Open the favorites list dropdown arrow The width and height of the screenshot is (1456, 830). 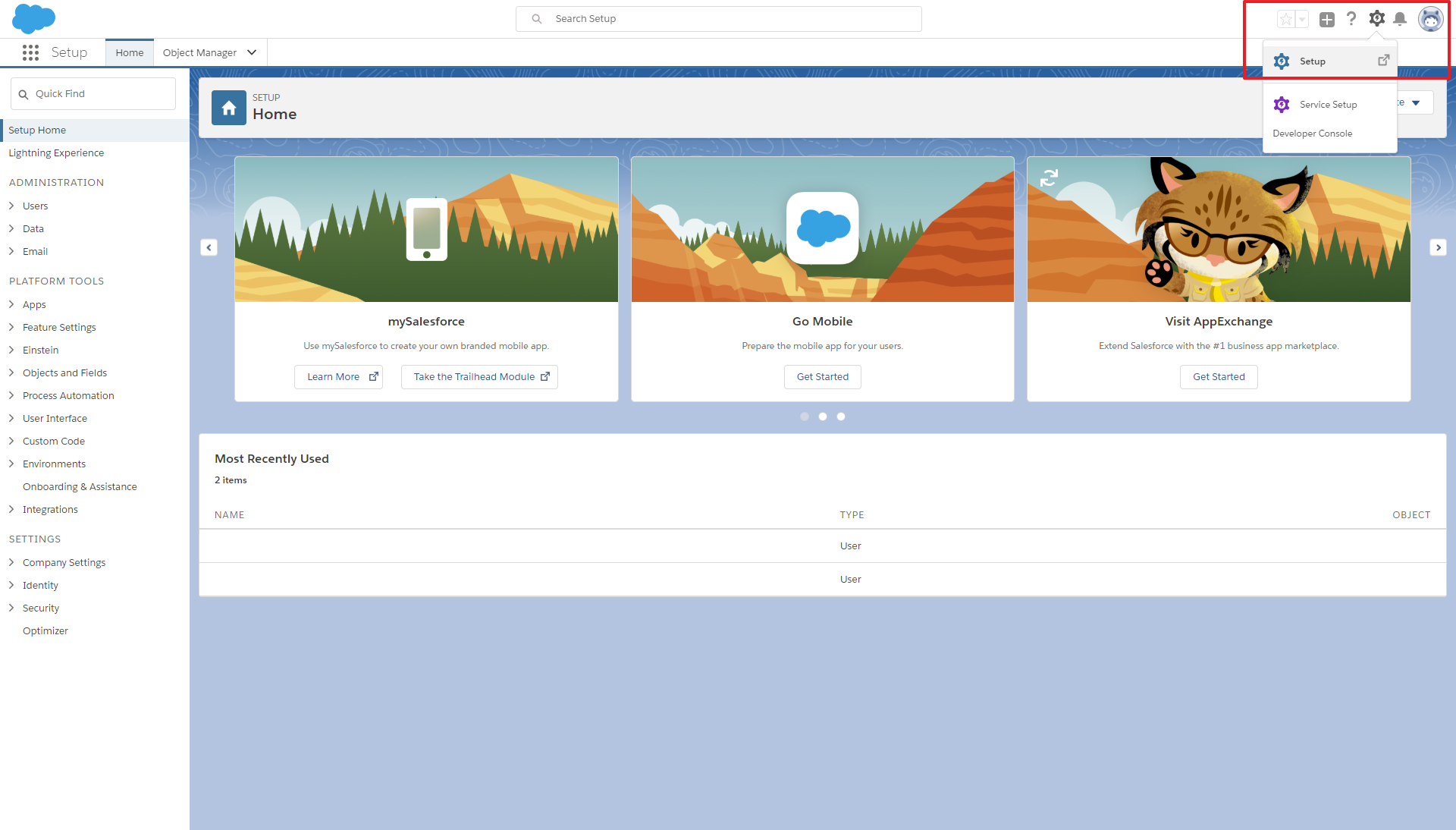pyautogui.click(x=1302, y=20)
